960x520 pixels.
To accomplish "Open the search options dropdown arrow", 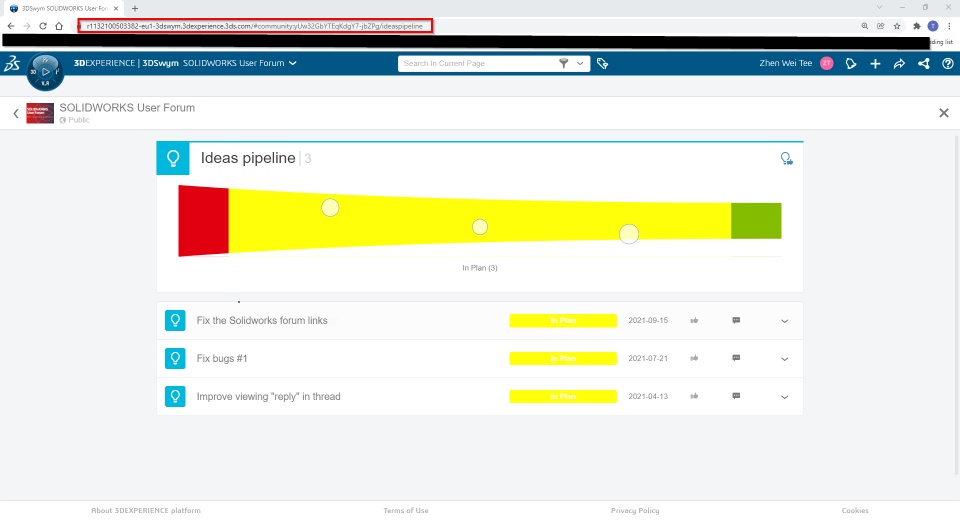I will [580, 63].
